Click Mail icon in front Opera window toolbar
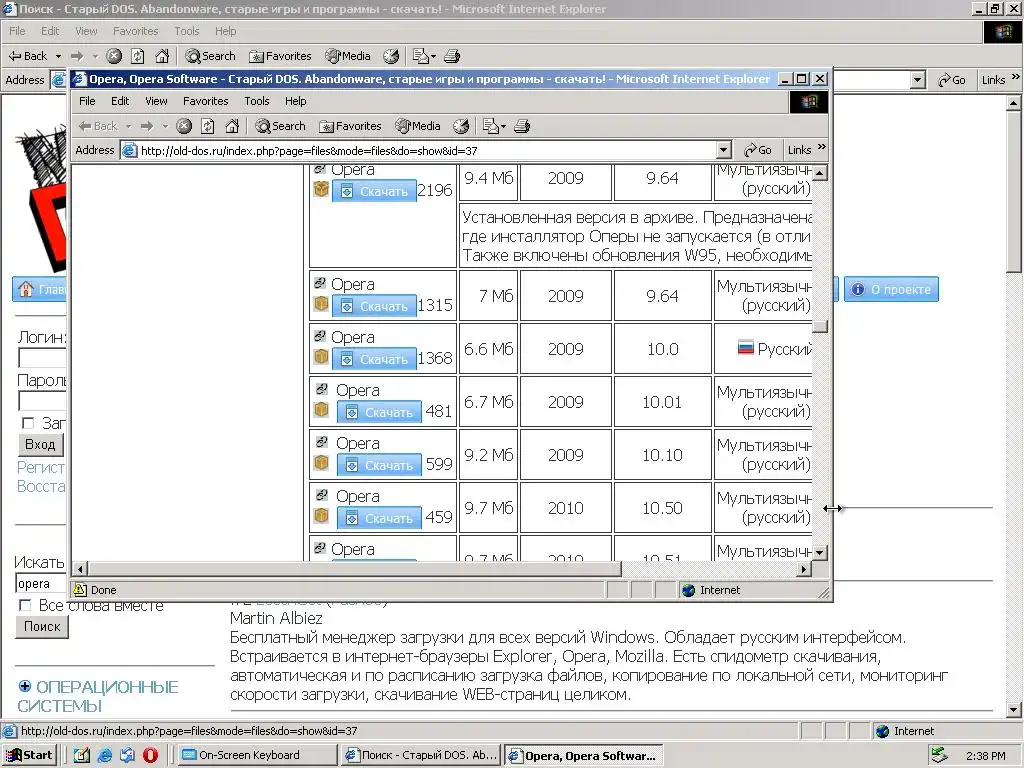1024x768 pixels. pyautogui.click(x=491, y=126)
